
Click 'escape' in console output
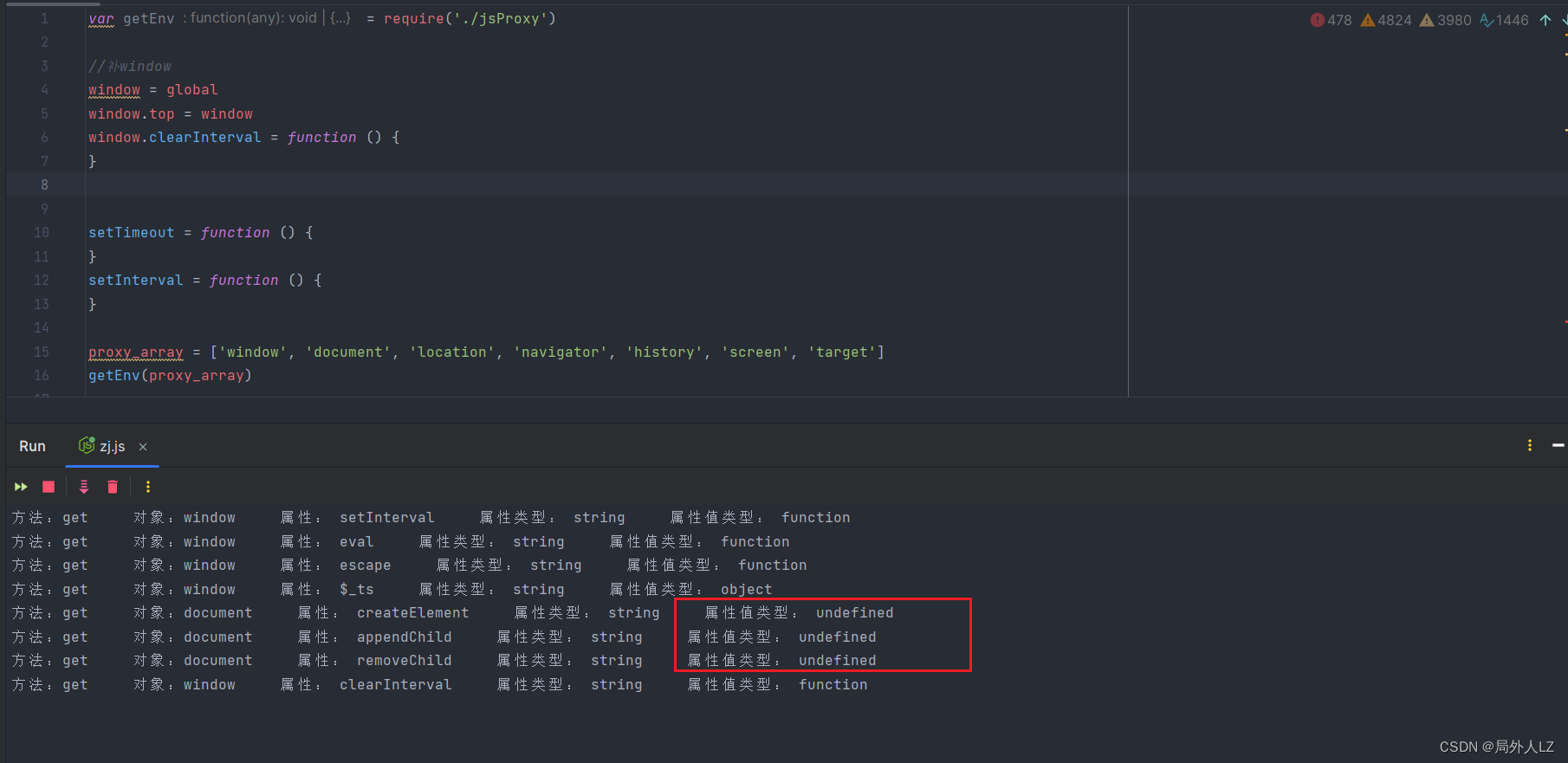[x=366, y=565]
